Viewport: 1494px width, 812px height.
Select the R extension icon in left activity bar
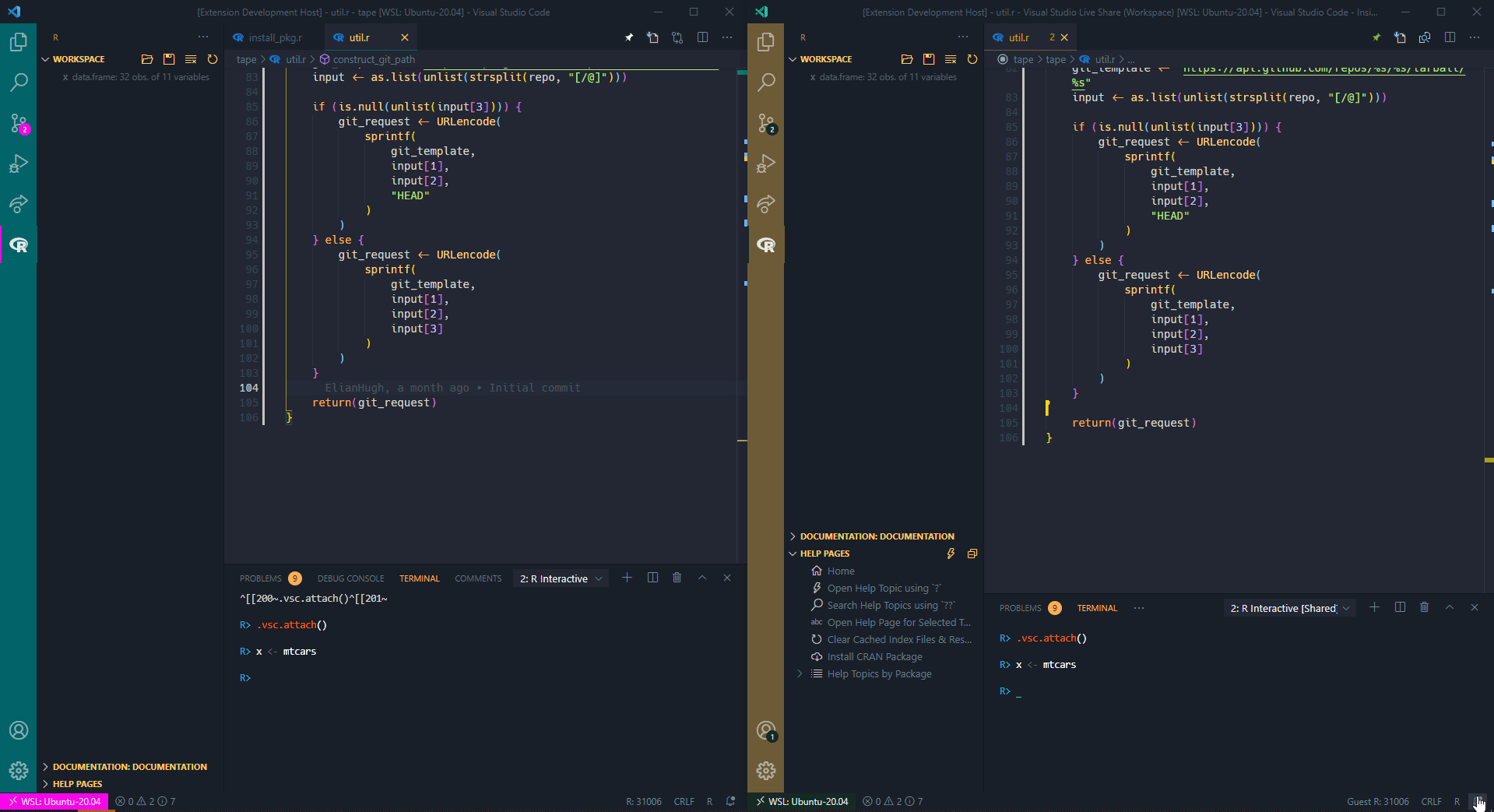coord(19,245)
